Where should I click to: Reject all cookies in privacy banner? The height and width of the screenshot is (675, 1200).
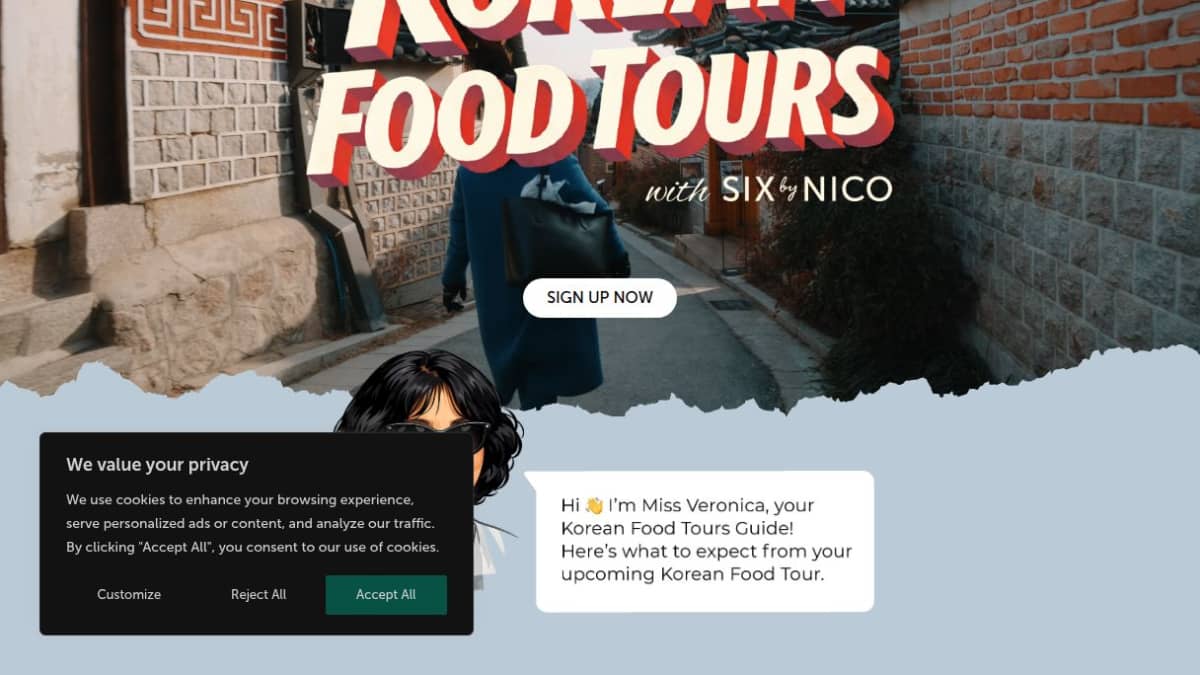(258, 595)
